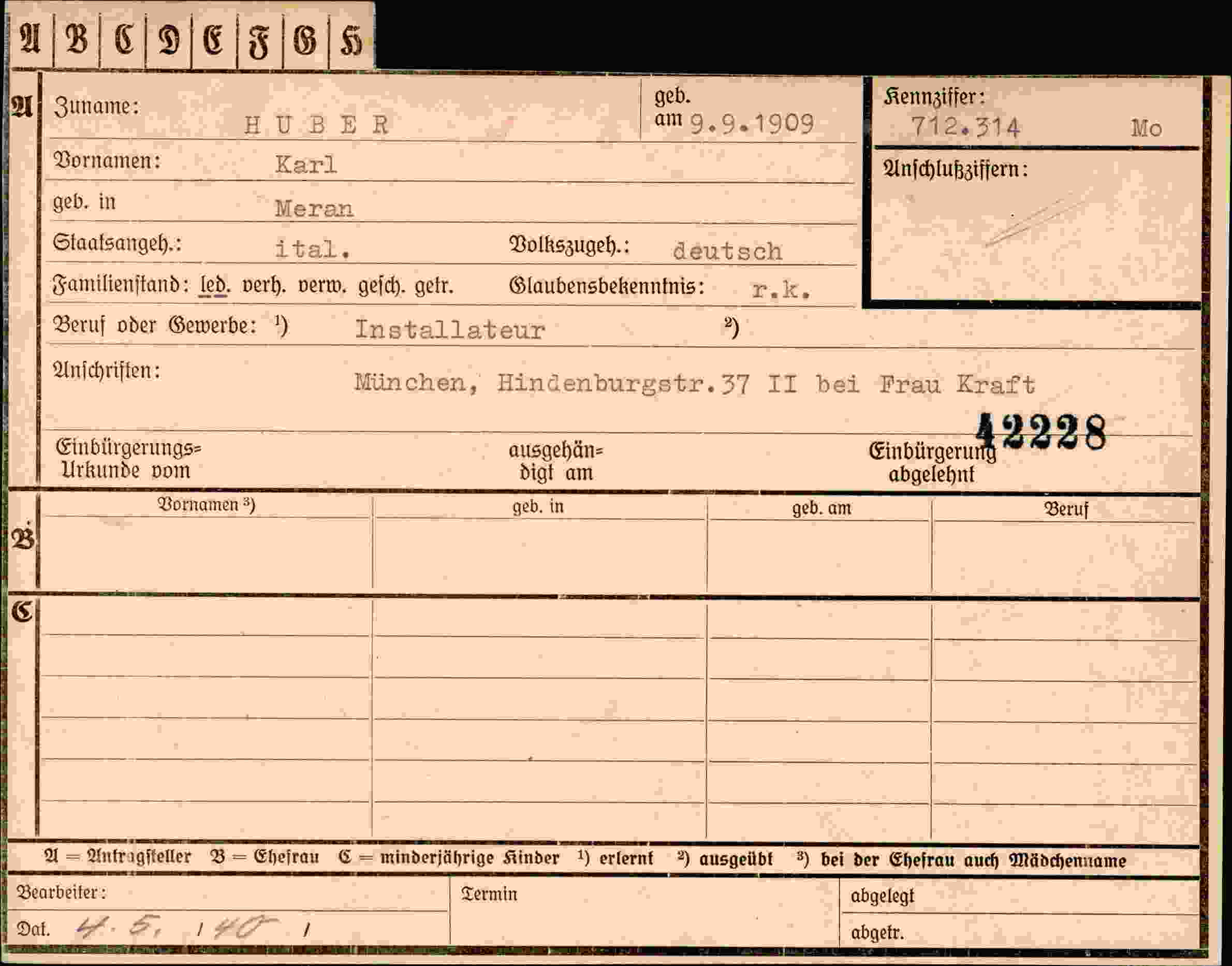
Task: Click the Dat. label
Action: tap(33, 929)
